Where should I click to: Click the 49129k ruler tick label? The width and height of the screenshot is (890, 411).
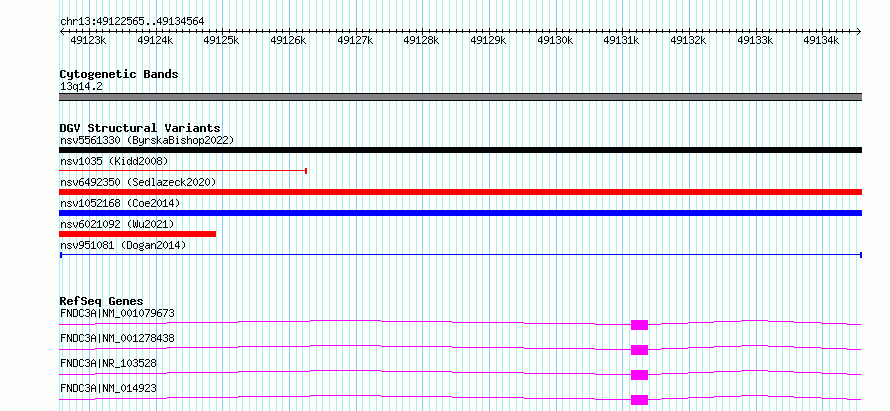[x=488, y=40]
